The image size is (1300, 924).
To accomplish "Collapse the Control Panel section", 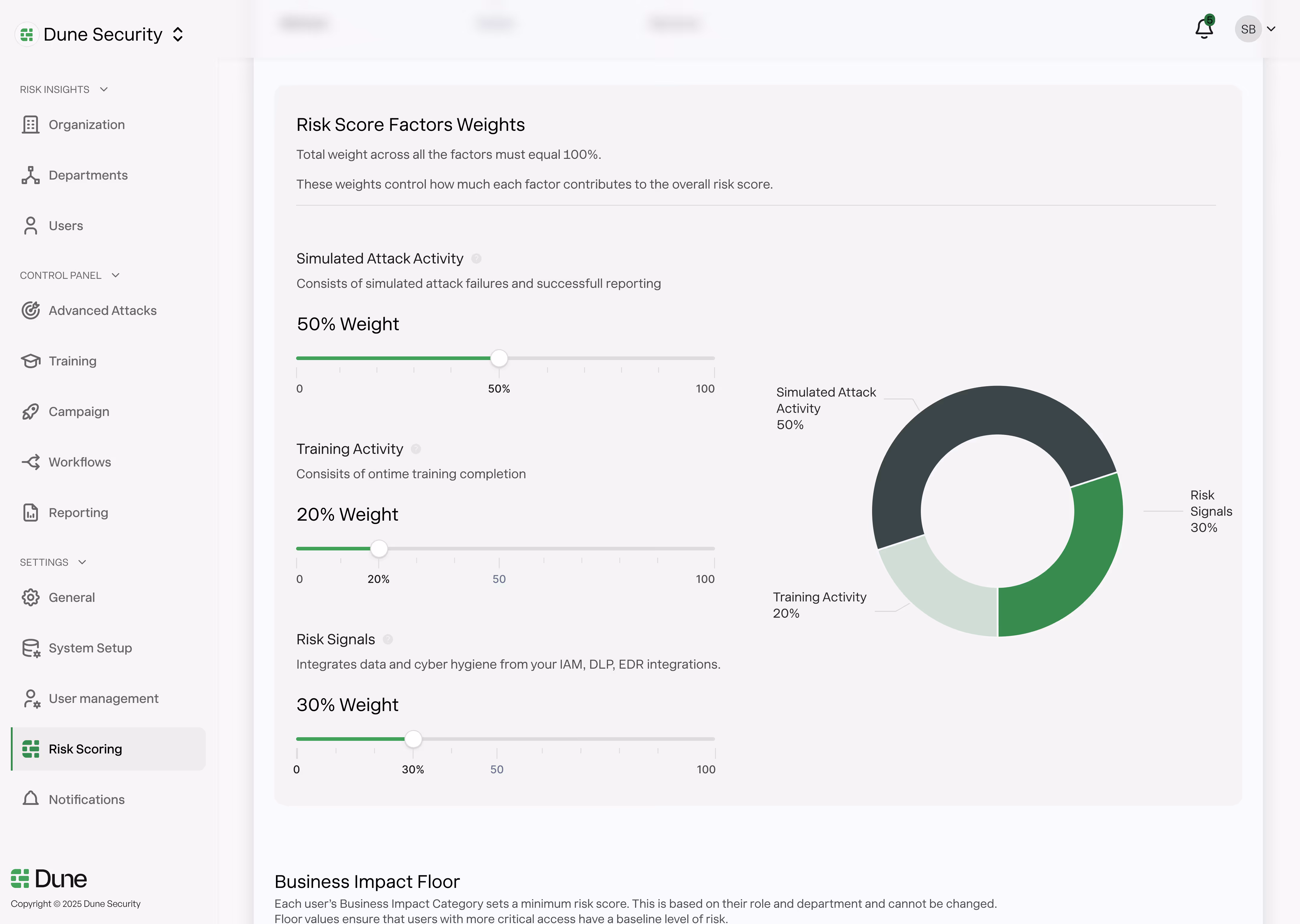I will [x=116, y=276].
